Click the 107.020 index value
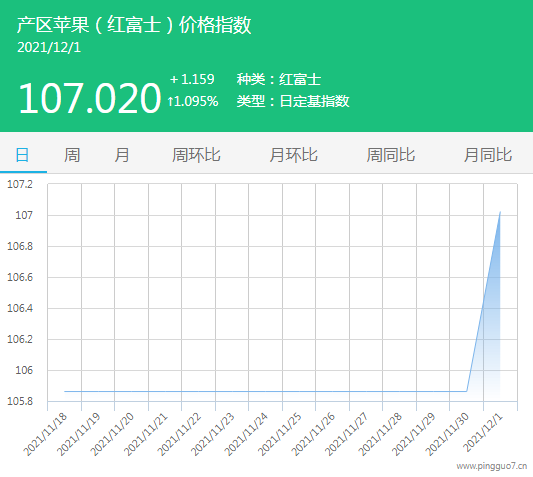Screen dimensions: 533x477 pyautogui.click(x=89, y=98)
